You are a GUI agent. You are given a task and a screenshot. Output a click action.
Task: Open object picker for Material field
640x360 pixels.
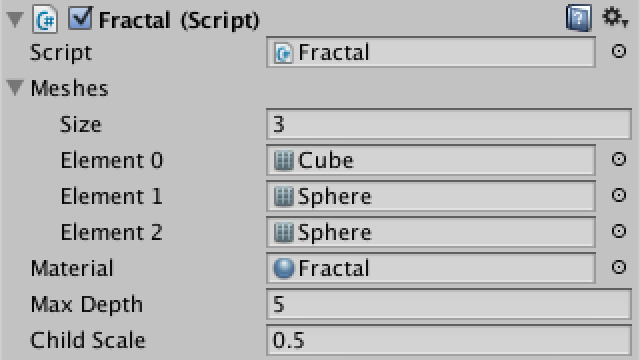pos(619,267)
